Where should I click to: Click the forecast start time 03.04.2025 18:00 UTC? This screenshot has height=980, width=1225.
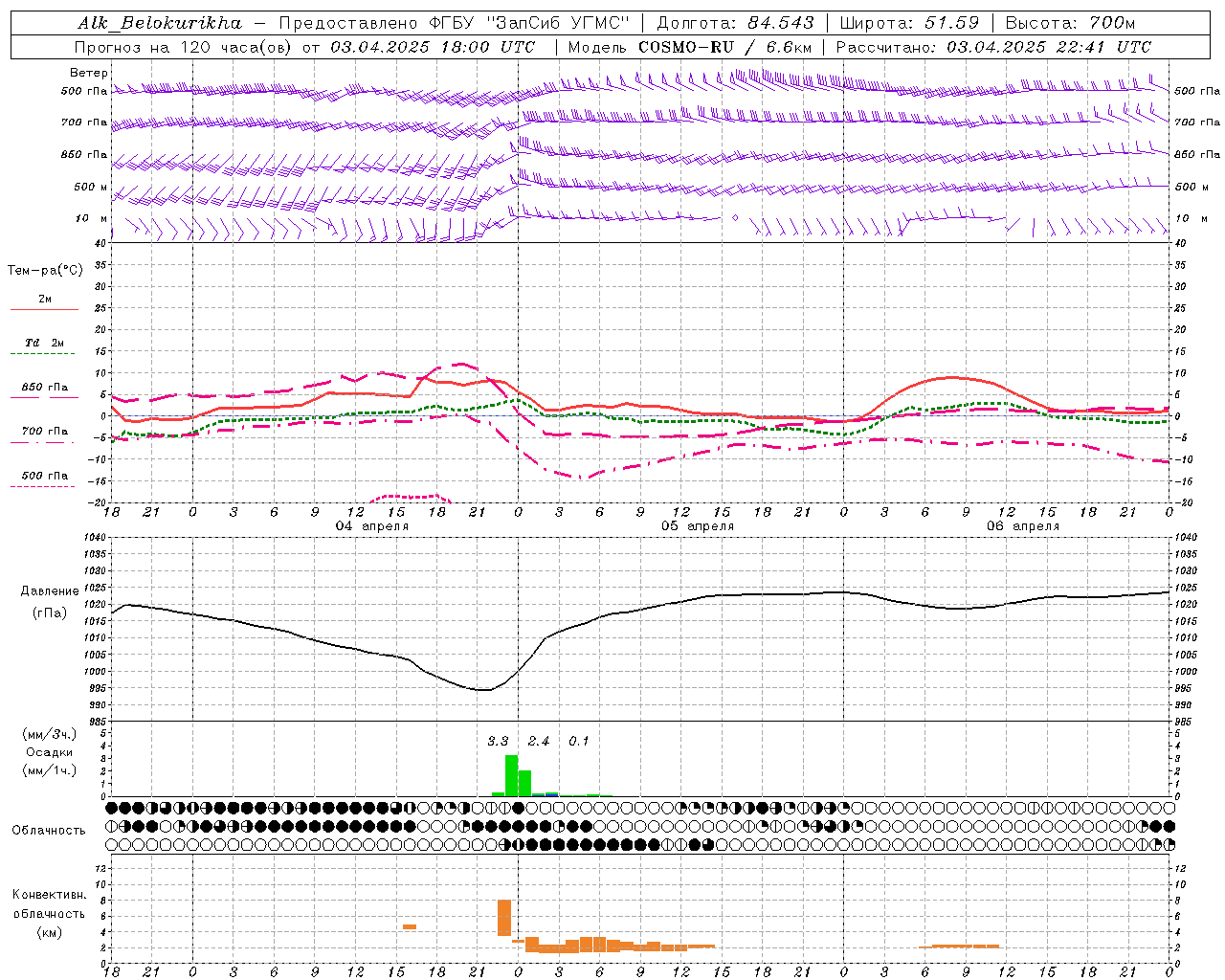click(x=433, y=47)
